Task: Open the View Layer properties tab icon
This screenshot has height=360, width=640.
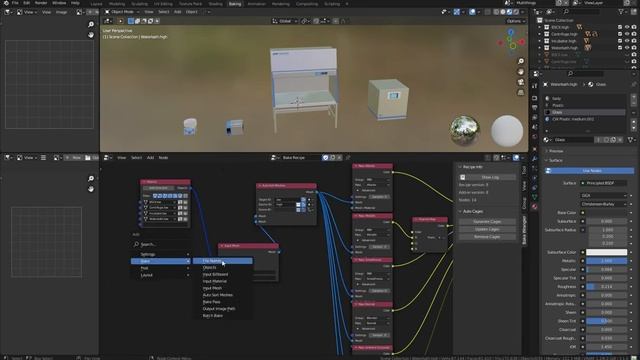Action: 535,118
